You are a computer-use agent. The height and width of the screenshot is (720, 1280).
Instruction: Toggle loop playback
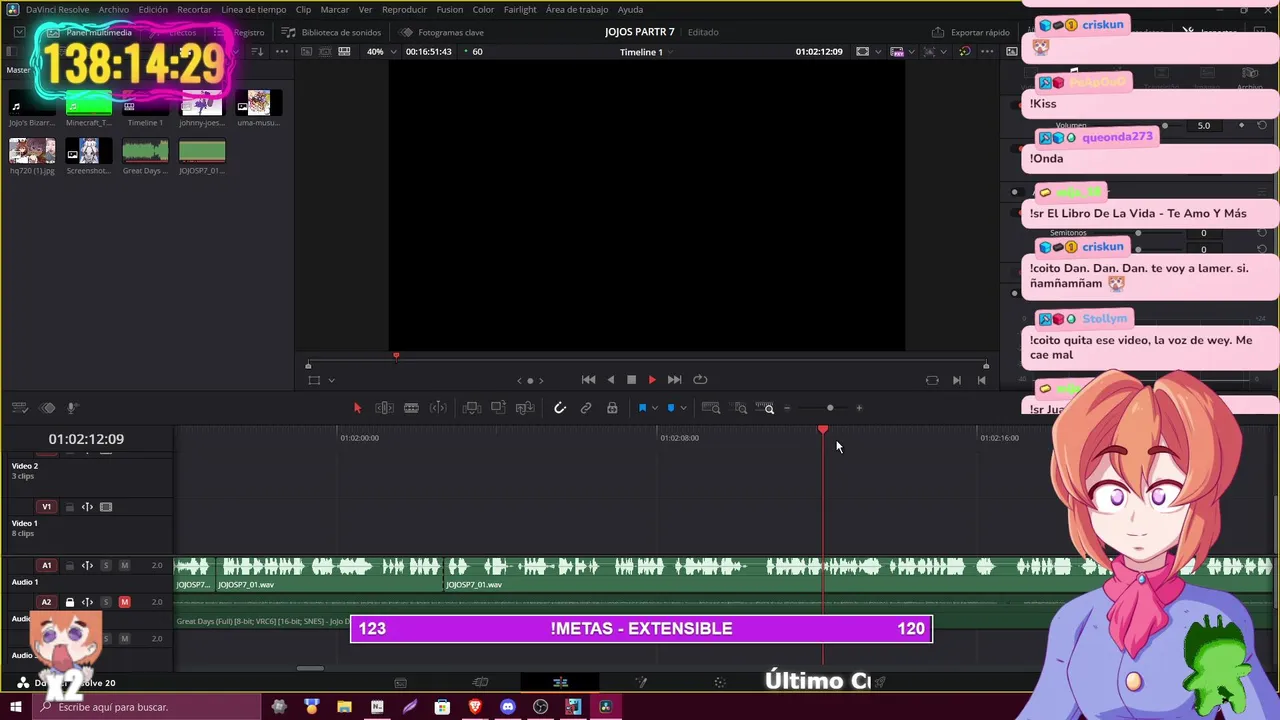tap(700, 380)
